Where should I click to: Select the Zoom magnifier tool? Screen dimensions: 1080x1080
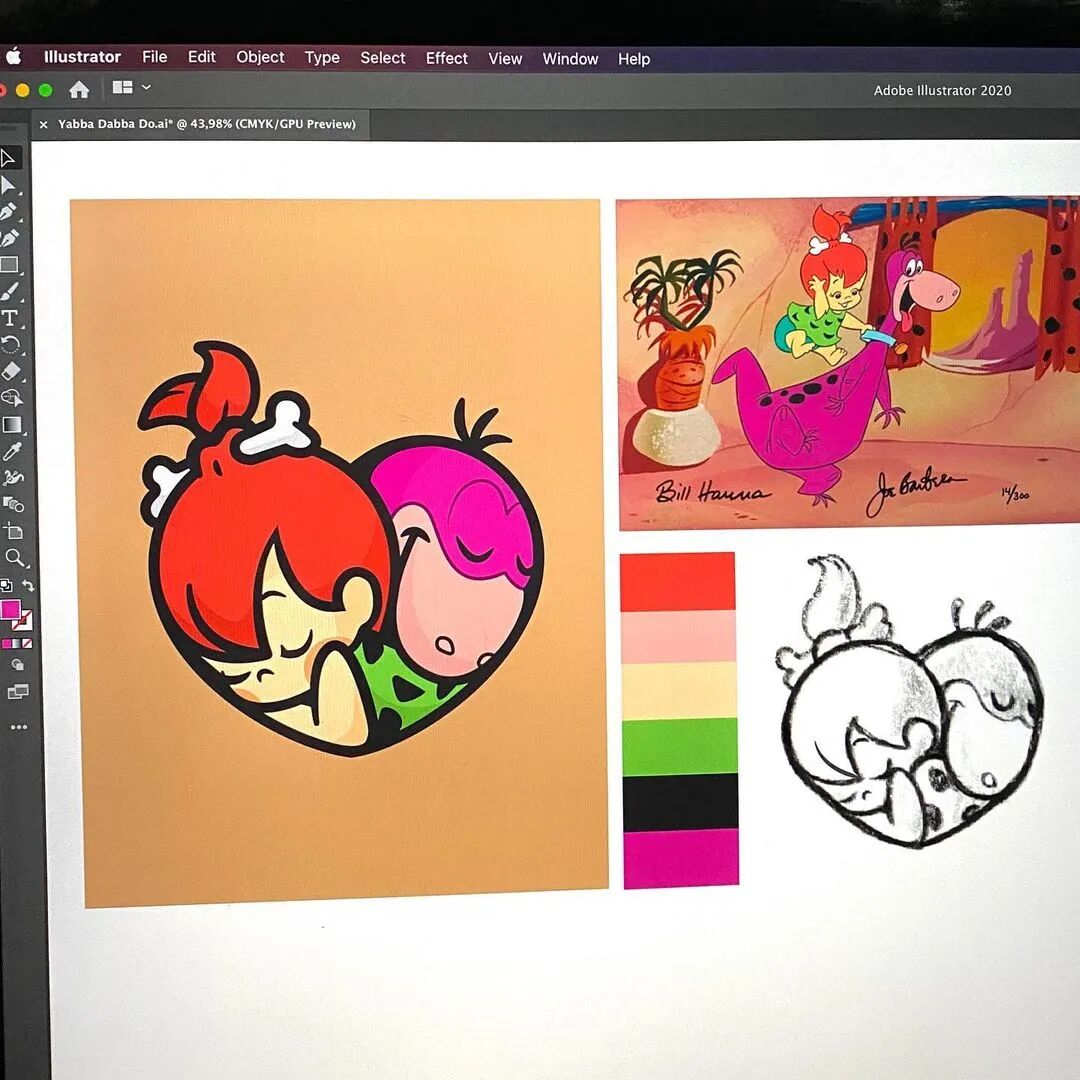[15, 557]
